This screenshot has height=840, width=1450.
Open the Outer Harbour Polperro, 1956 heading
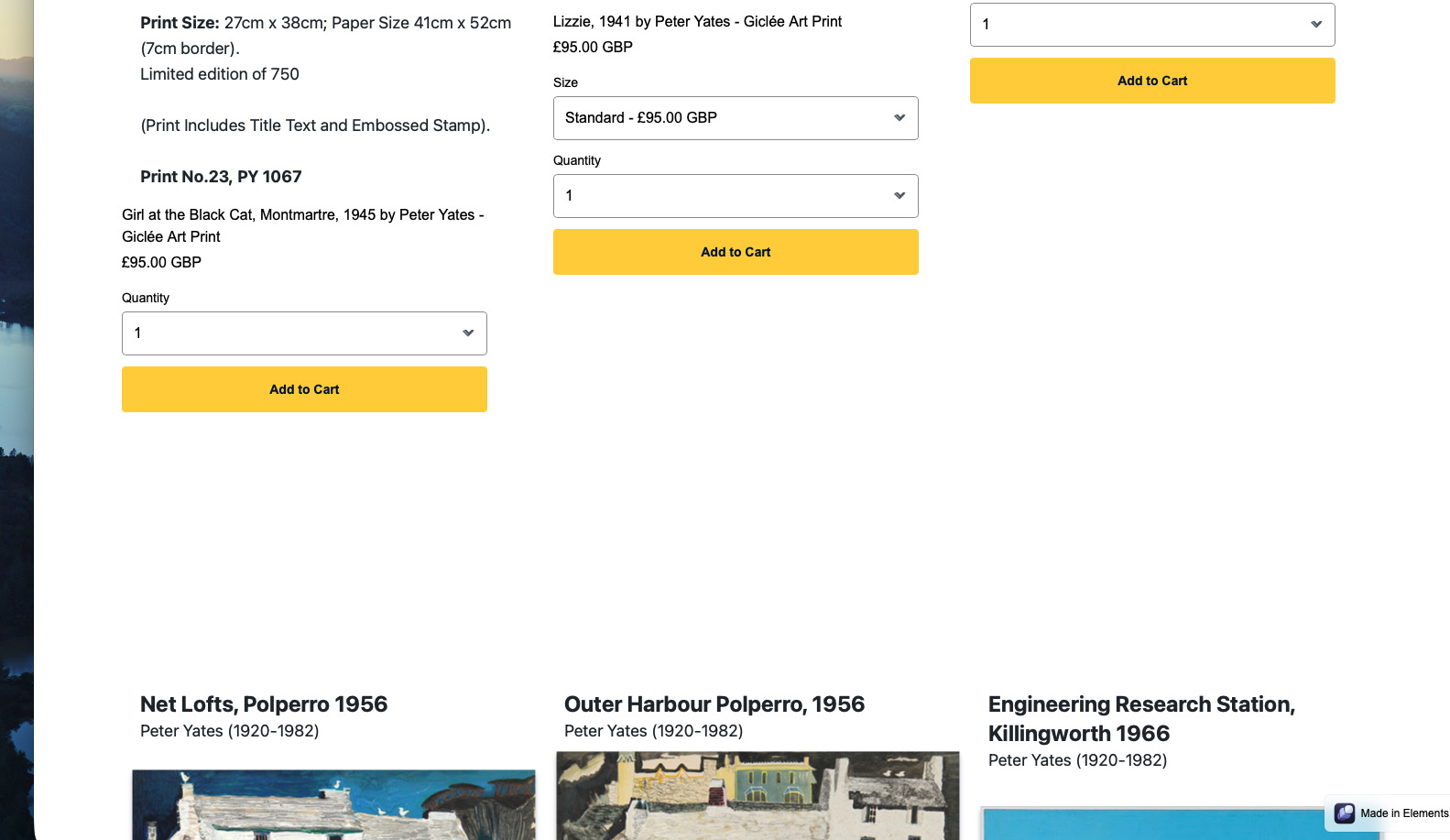coord(714,704)
